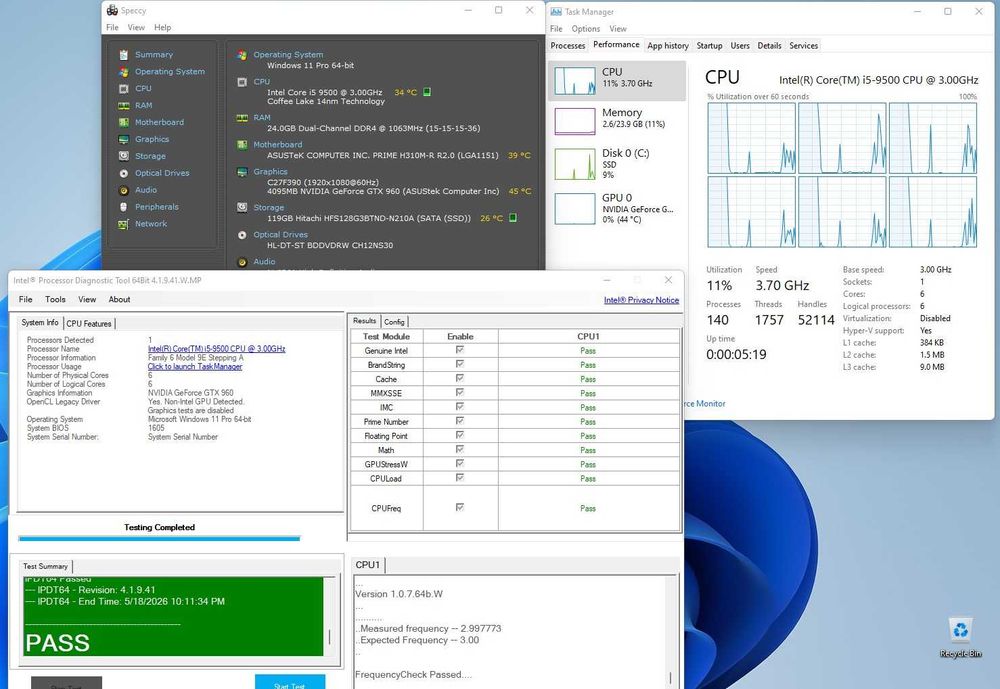Switch to Config tab in Intel tool
Viewport: 1000px width, 689px height.
pyautogui.click(x=394, y=322)
